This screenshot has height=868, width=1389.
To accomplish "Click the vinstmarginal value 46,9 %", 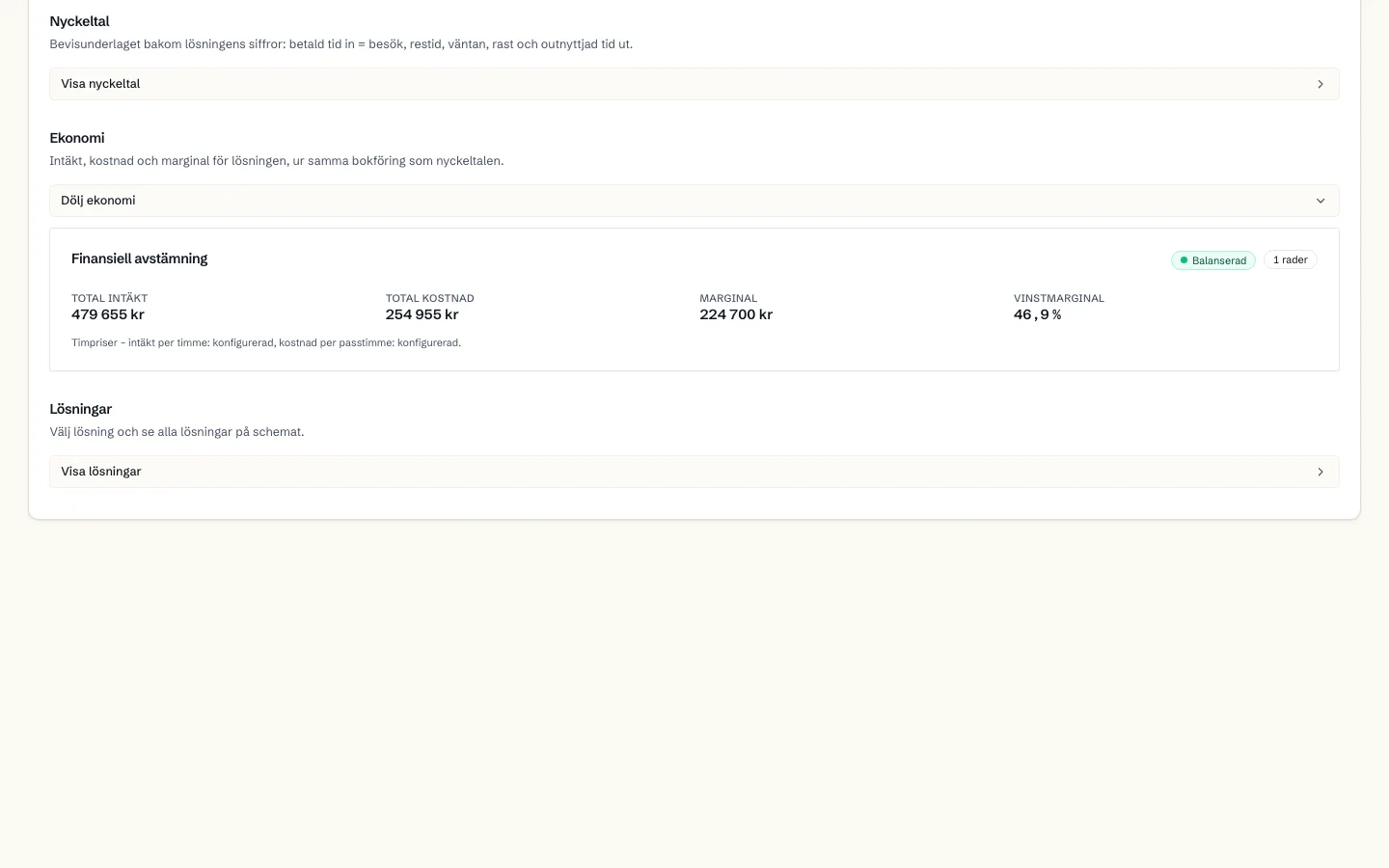I will [x=1038, y=314].
